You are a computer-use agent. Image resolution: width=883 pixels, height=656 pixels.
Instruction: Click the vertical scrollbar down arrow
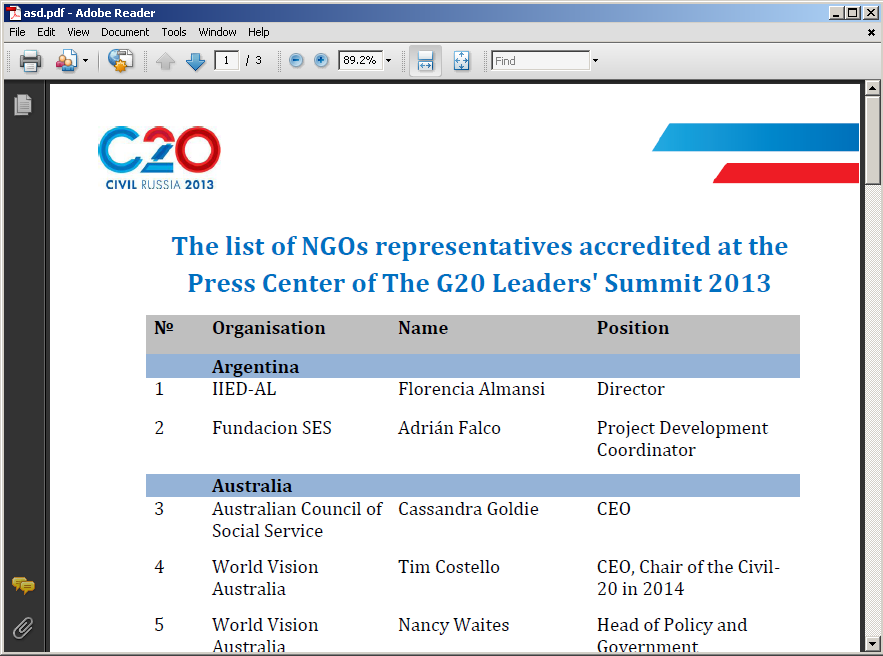(872, 642)
